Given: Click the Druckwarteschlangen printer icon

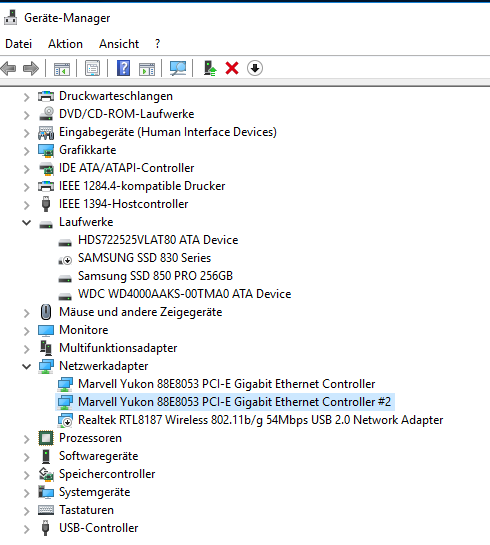Looking at the screenshot, I should coord(46,96).
